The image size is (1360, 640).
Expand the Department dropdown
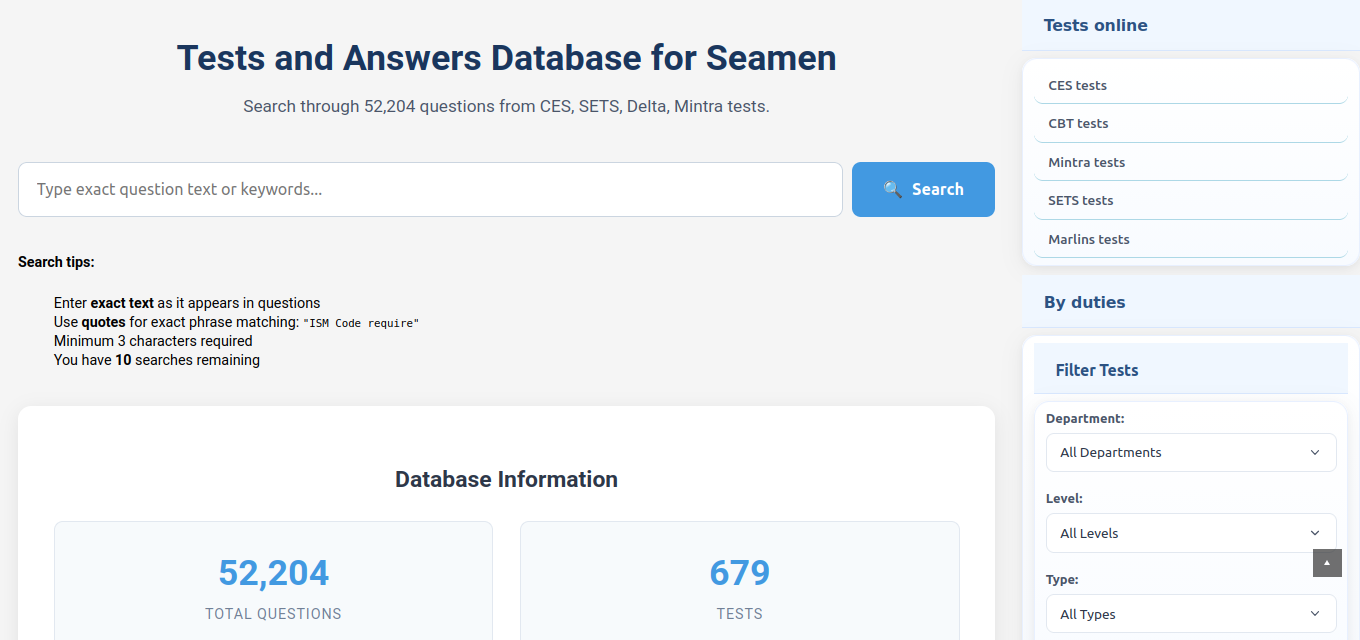(x=1190, y=452)
